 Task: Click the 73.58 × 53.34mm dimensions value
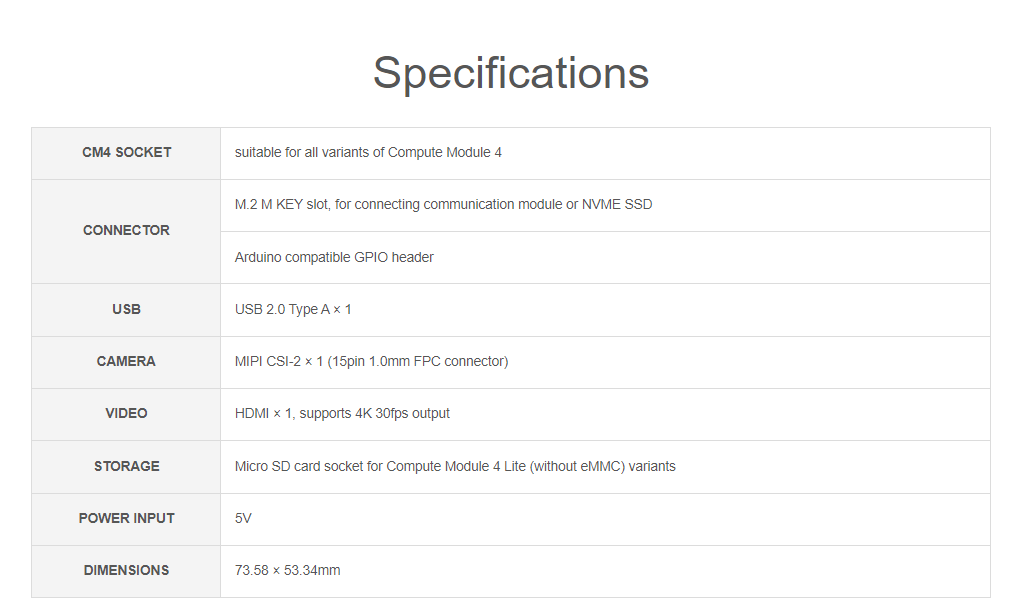pos(288,570)
